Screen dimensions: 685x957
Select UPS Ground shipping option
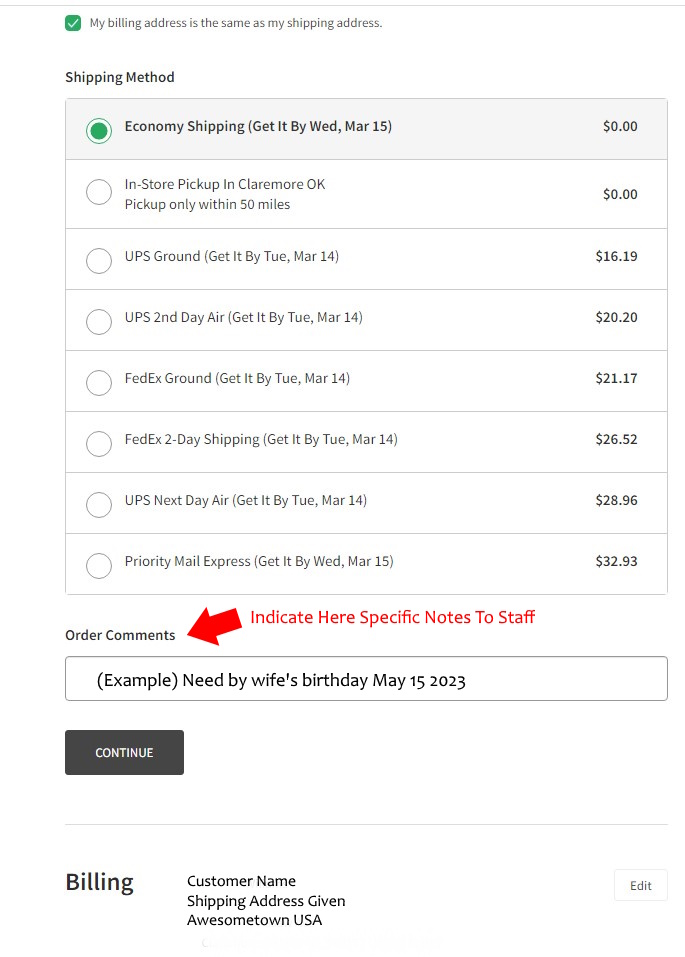click(99, 260)
